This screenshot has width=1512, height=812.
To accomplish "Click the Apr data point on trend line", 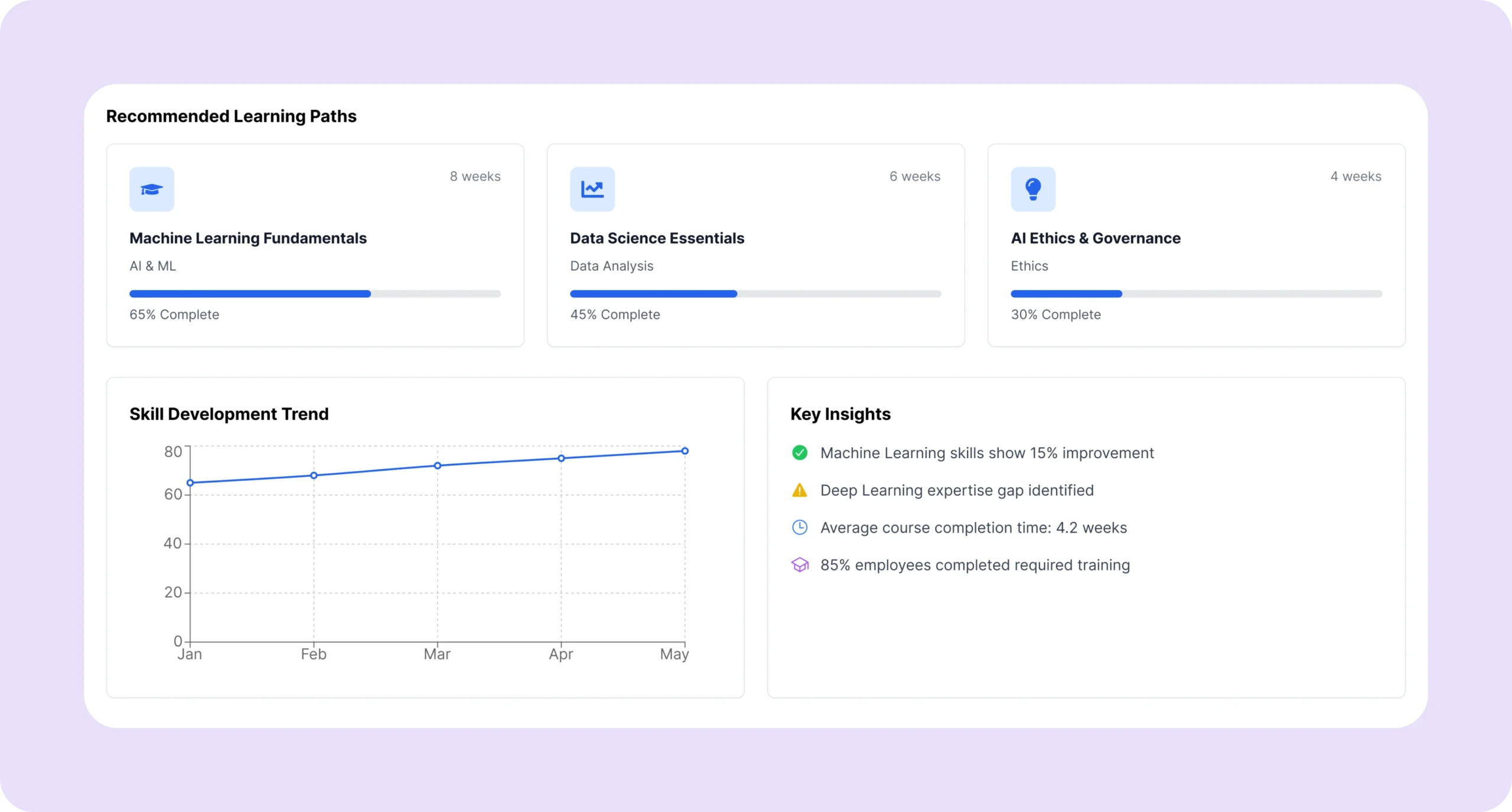I will 561,458.
